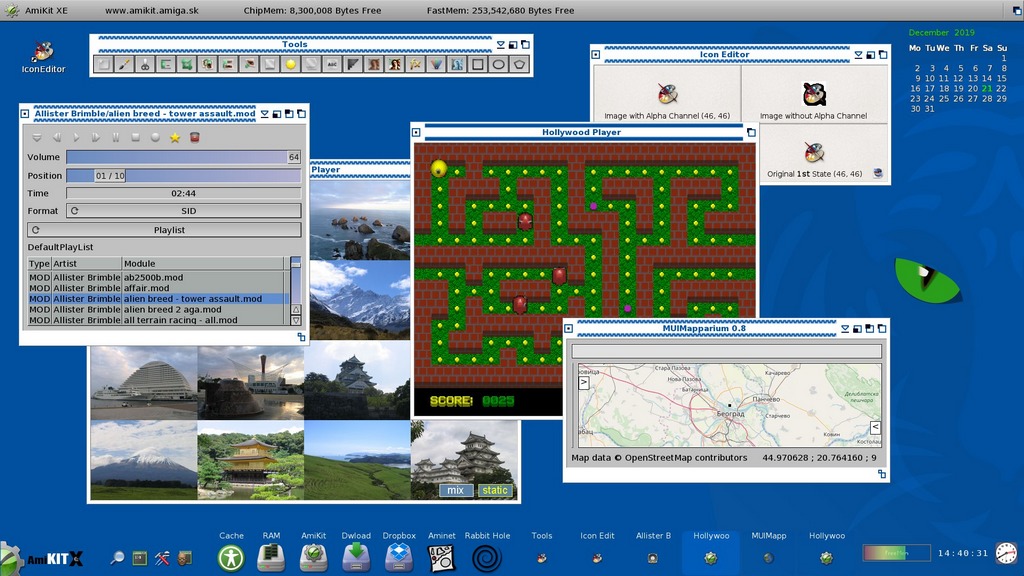Viewport: 1024px width, 576px height.
Task: Open Dropbox from the dock
Action: pyautogui.click(x=399, y=556)
